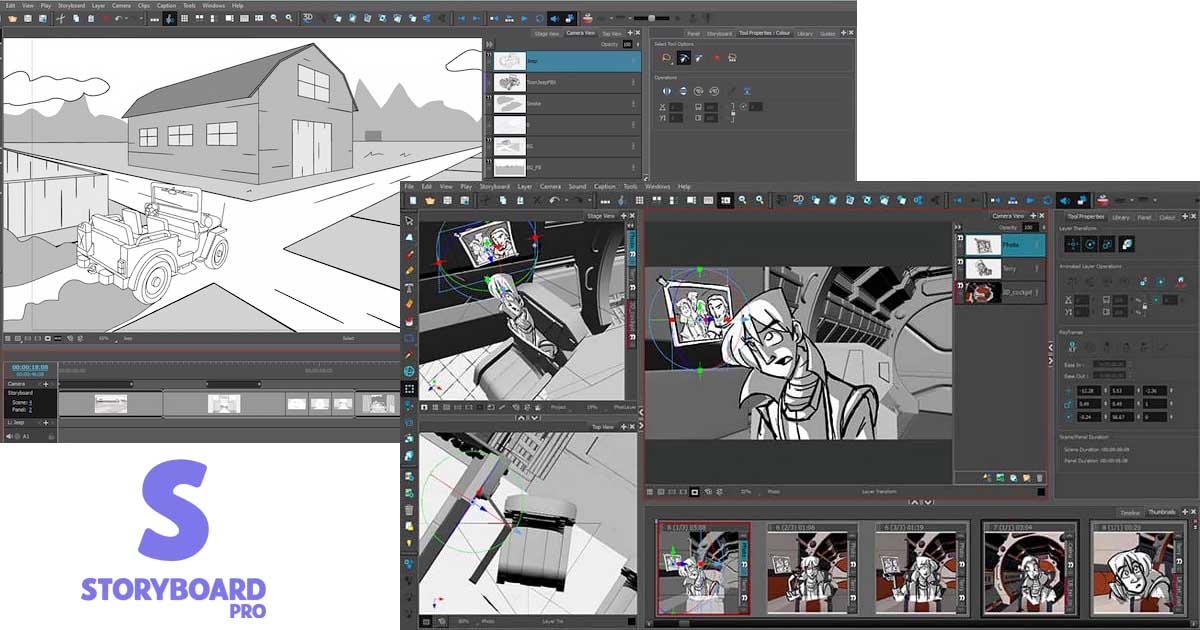Click the -12.28 position field

pos(1089,391)
